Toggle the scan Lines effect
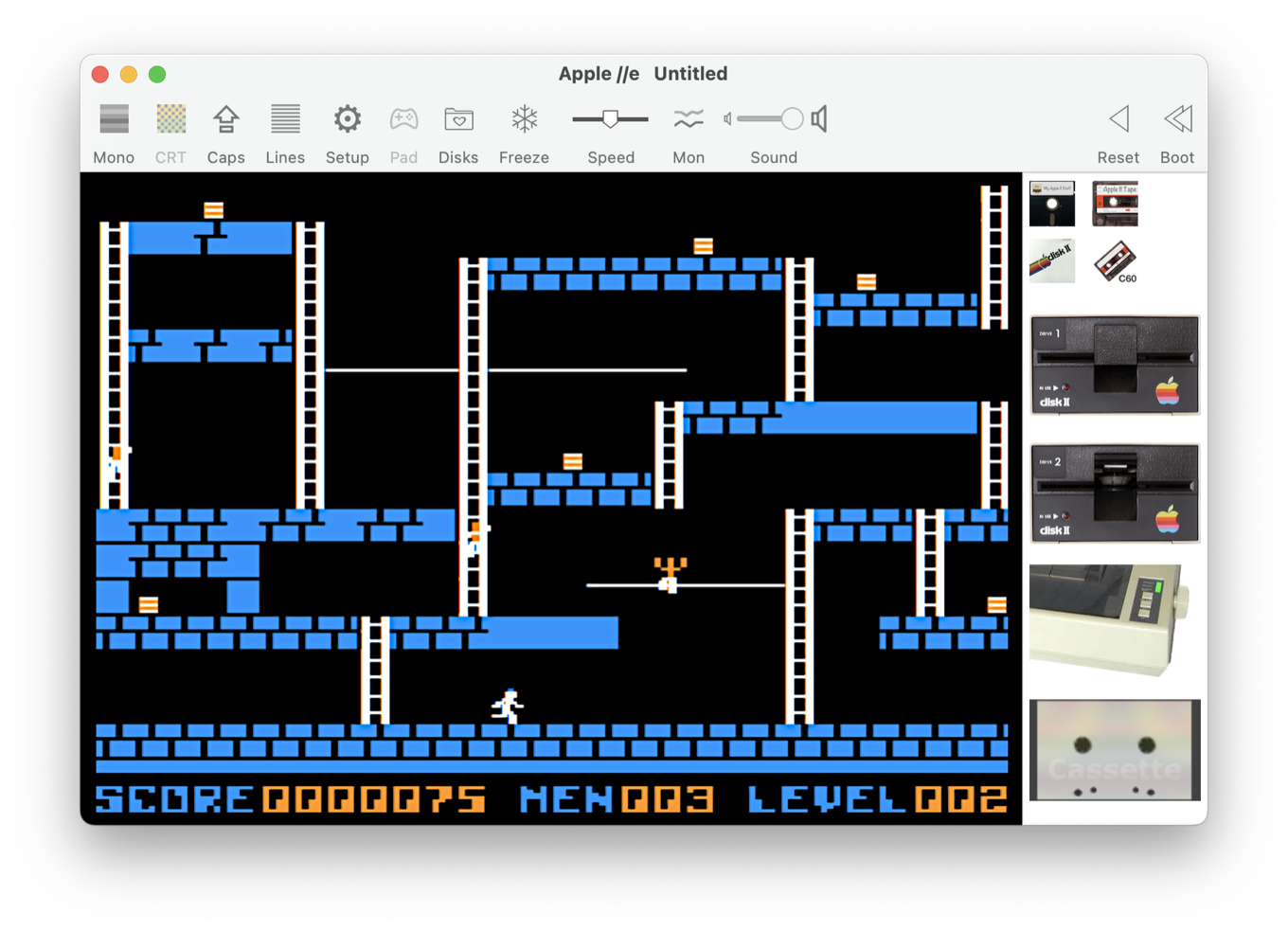The width and height of the screenshot is (1288, 931). tap(285, 120)
